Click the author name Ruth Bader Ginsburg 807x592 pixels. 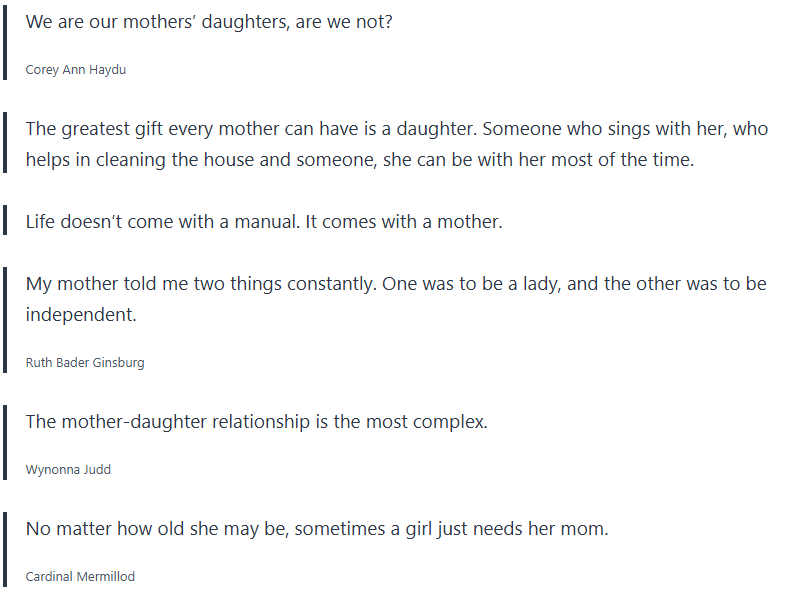pos(85,363)
